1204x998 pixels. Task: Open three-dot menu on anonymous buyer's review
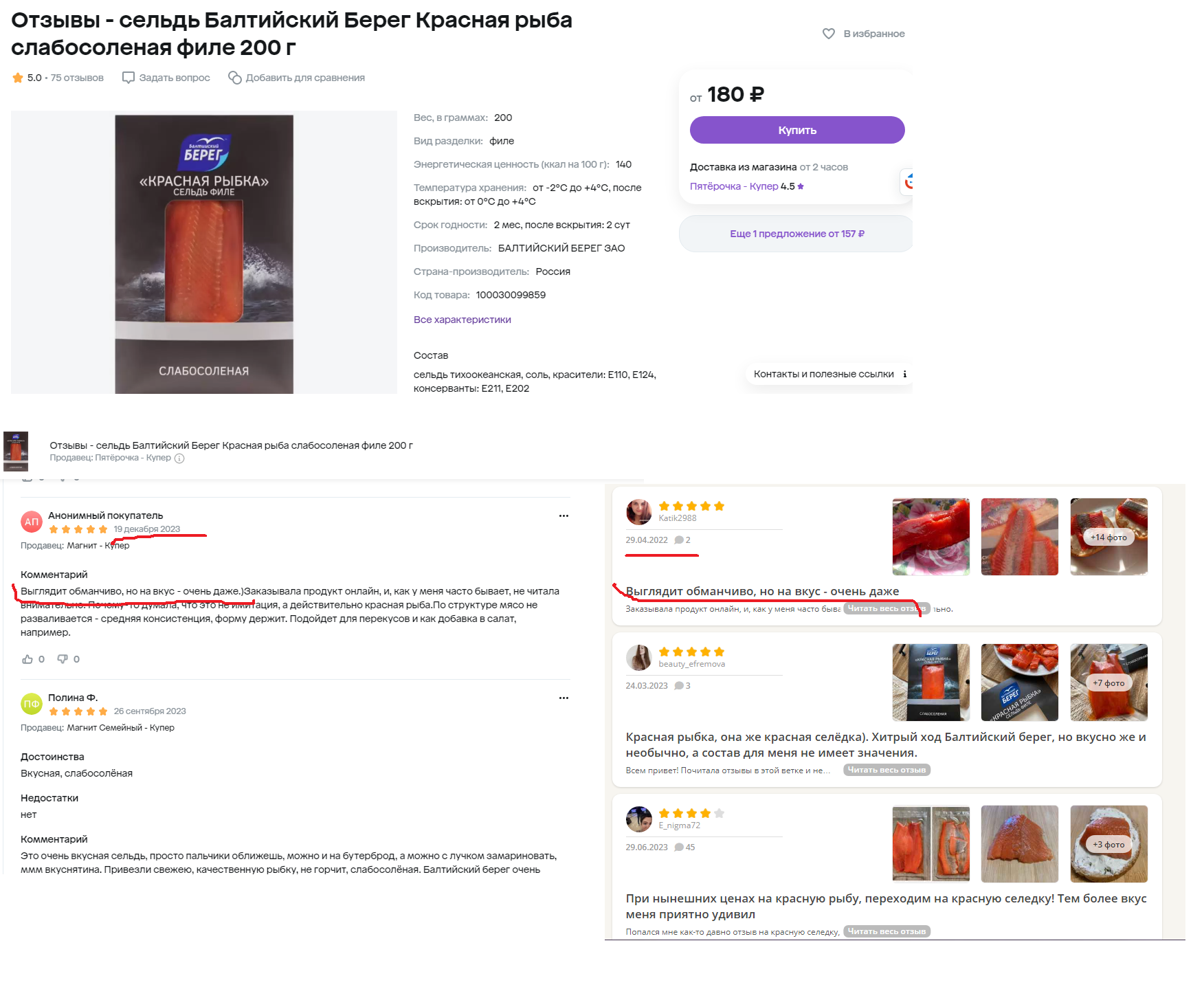click(x=564, y=515)
